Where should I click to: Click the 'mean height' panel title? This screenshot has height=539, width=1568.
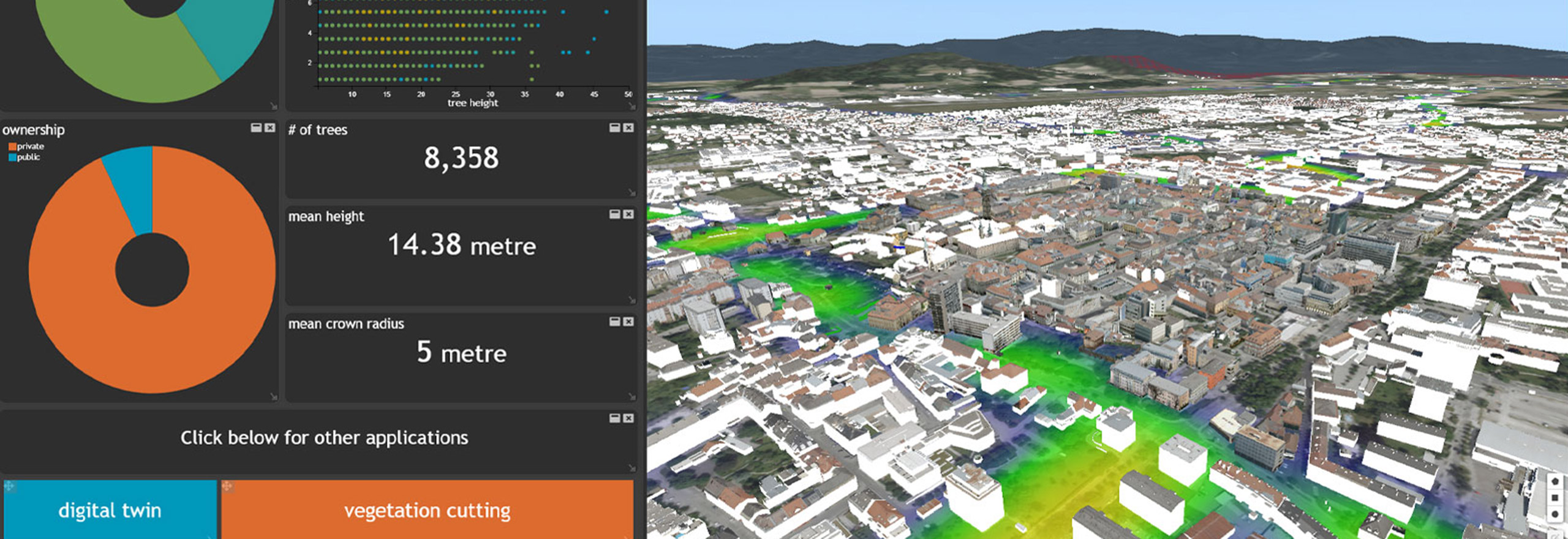[x=326, y=217]
